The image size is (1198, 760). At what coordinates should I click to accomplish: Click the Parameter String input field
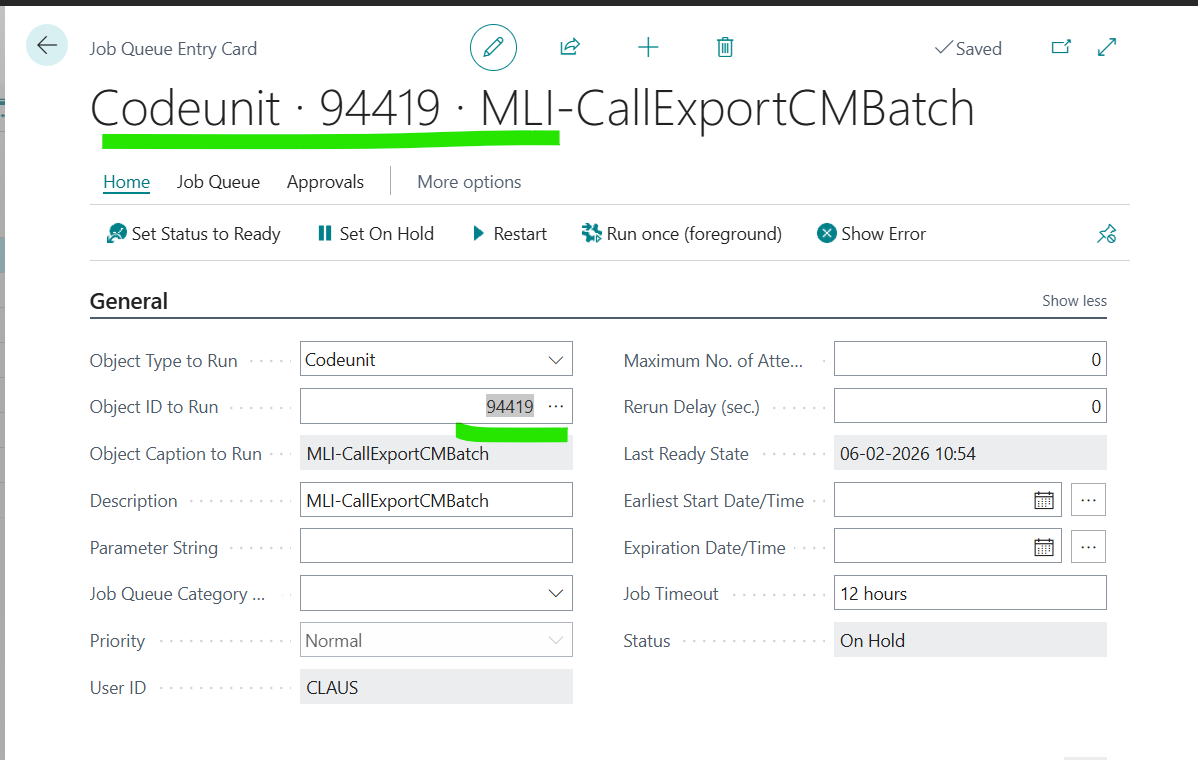(x=436, y=547)
